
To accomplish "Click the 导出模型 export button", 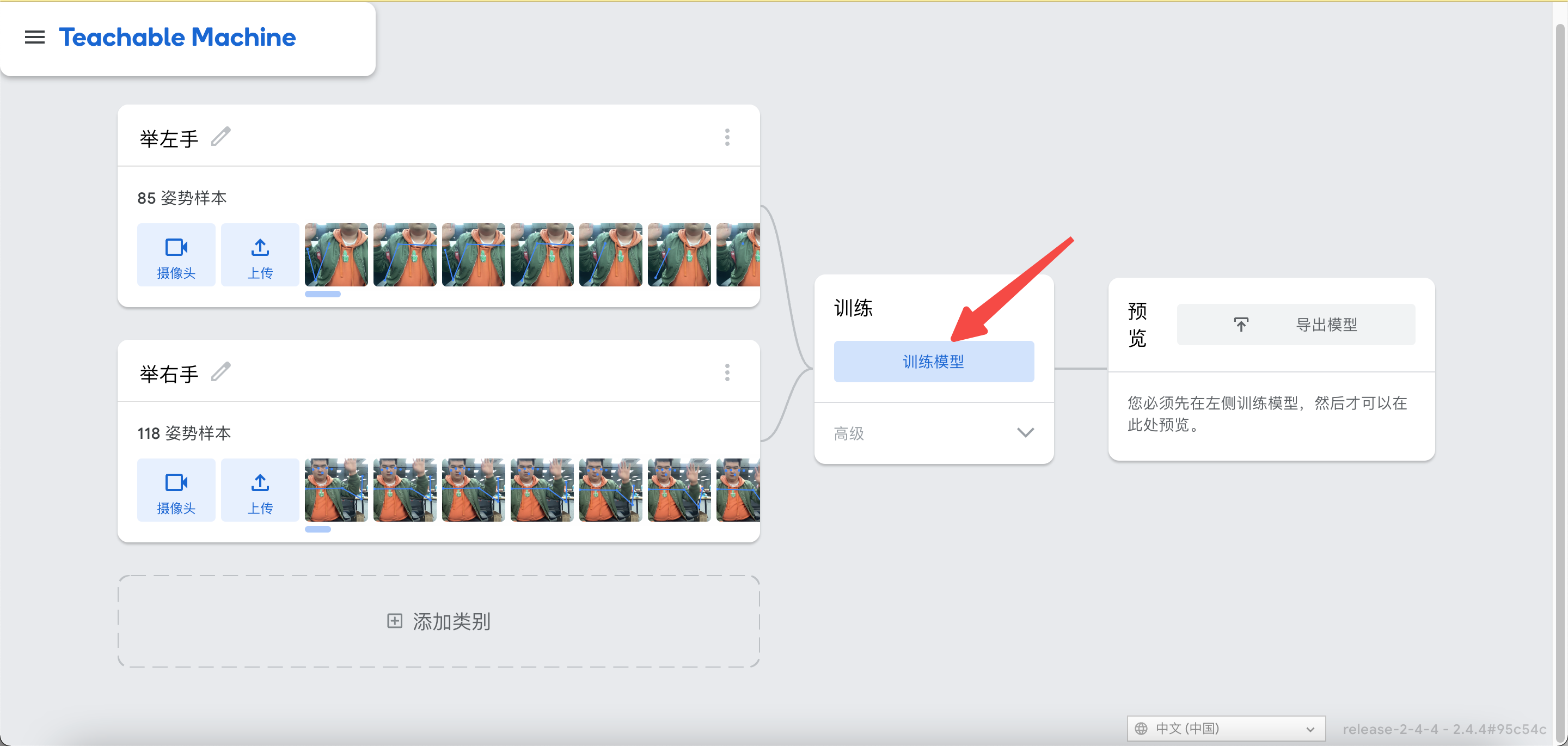I will pyautogui.click(x=1295, y=325).
